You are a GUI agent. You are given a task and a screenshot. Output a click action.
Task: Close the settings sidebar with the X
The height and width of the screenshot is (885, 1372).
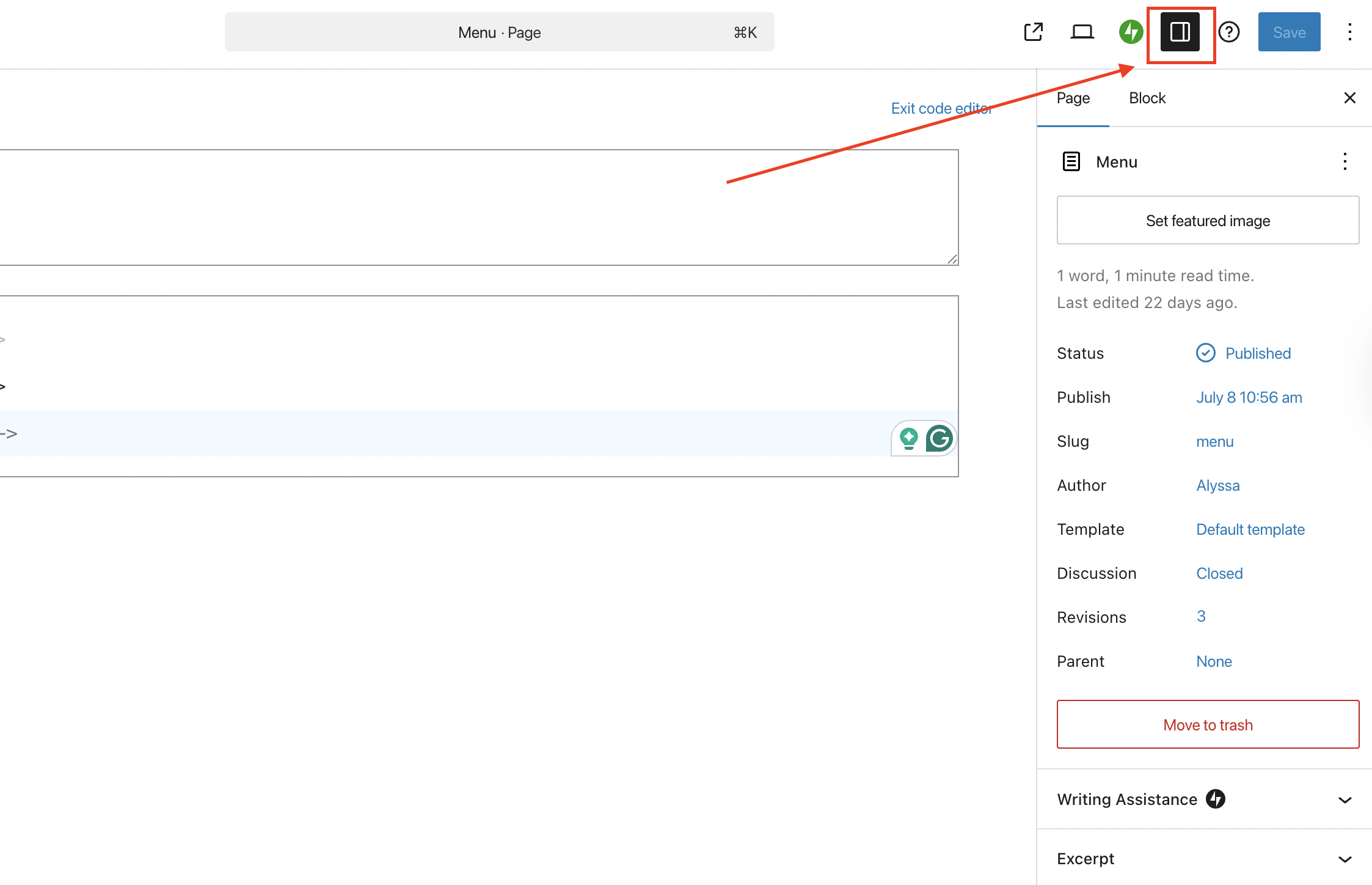pos(1350,98)
